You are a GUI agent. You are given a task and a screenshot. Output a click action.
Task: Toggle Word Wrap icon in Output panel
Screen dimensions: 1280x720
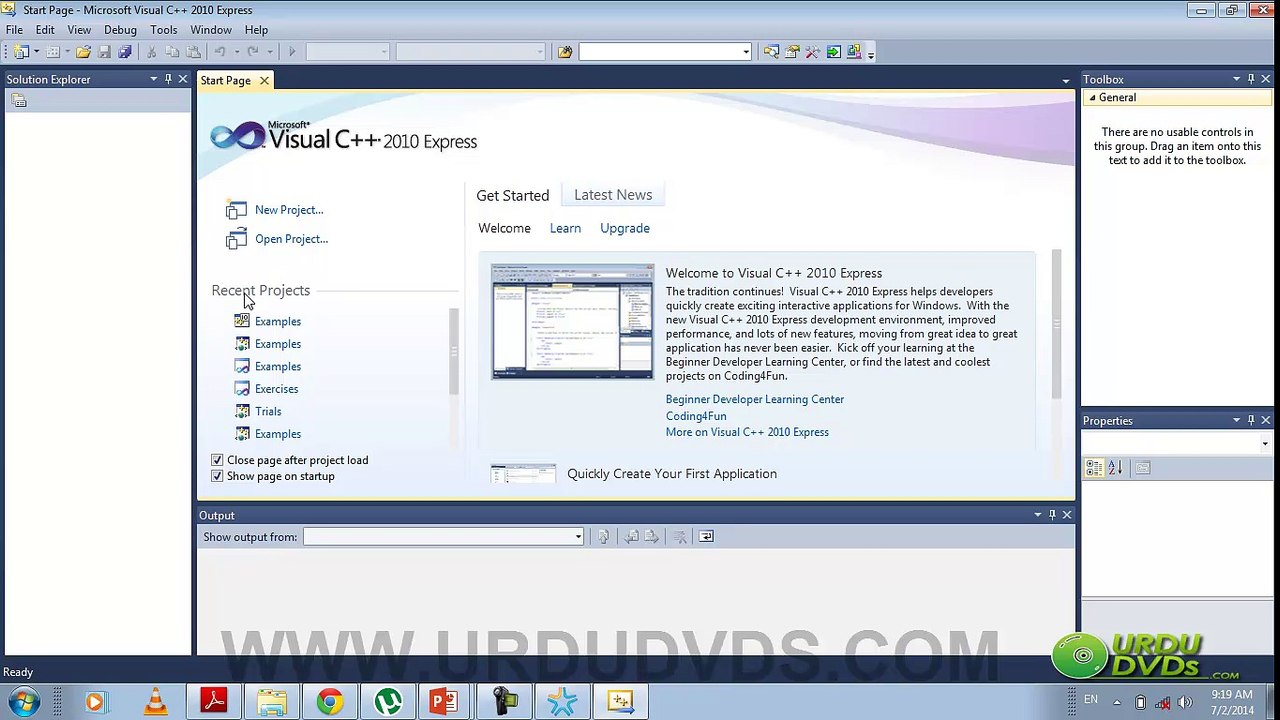coord(706,537)
